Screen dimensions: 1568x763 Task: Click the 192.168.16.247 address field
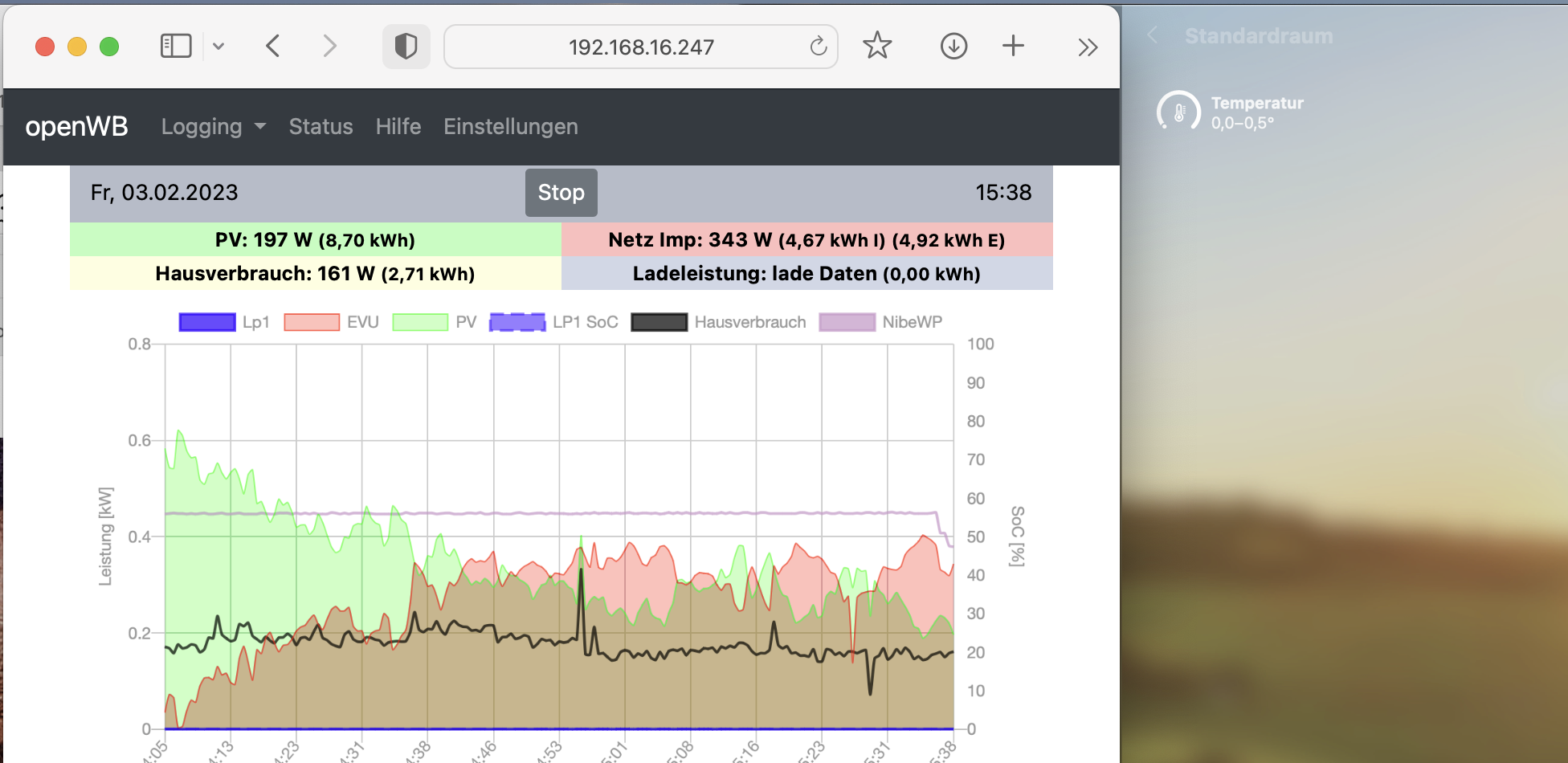pos(640,47)
